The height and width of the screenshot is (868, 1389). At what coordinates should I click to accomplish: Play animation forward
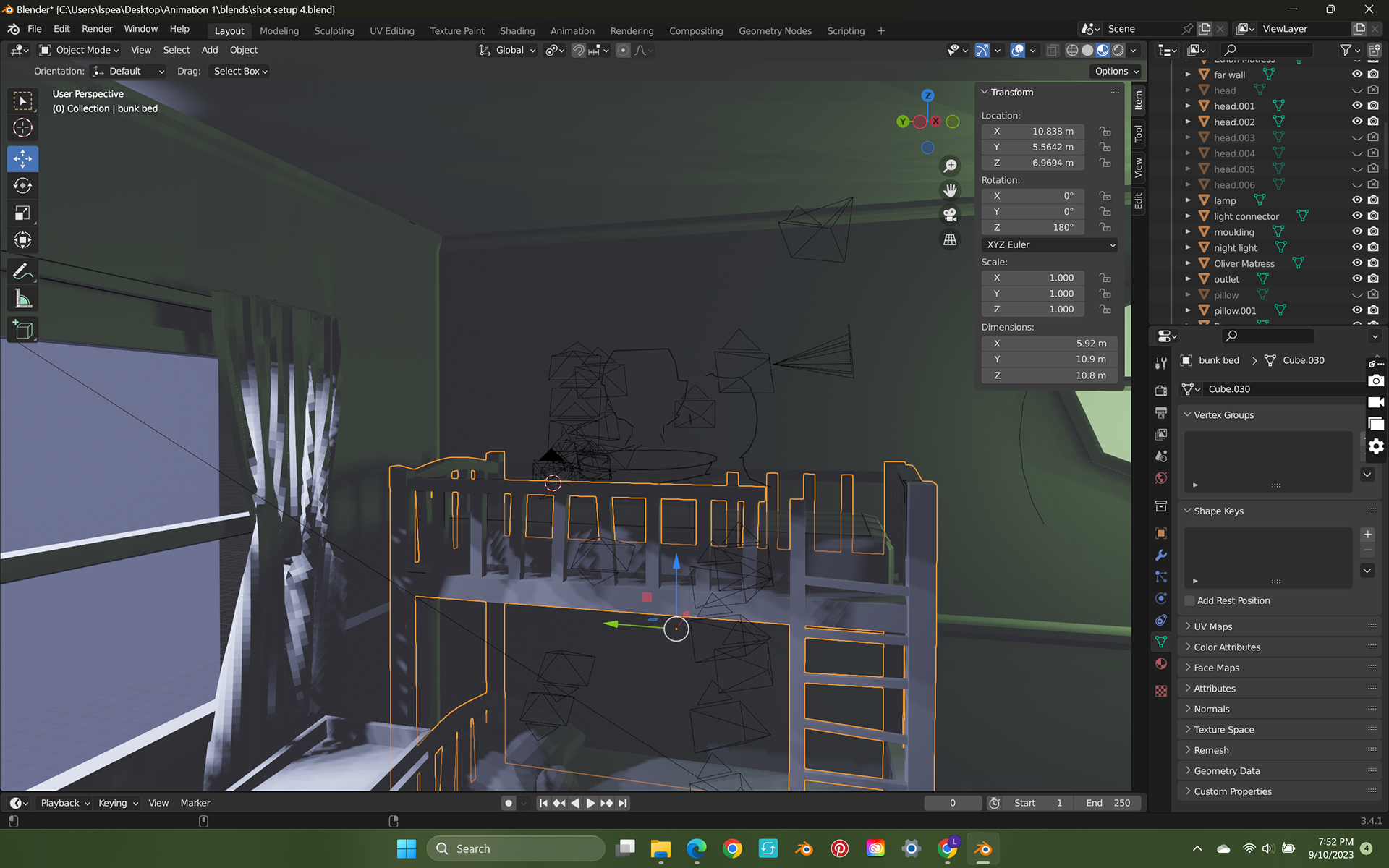point(591,803)
